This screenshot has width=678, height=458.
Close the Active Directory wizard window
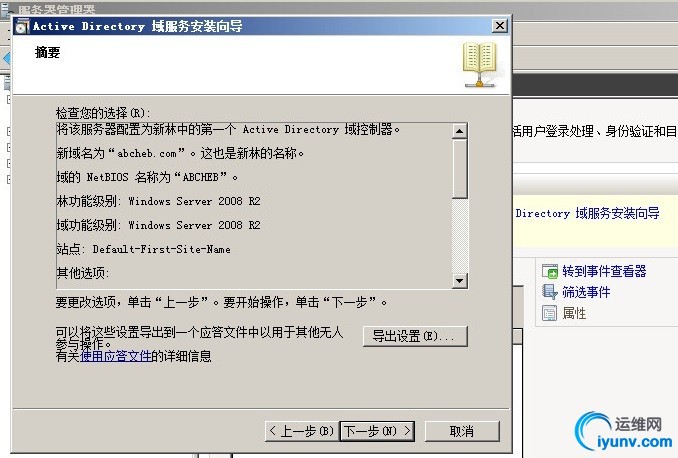[x=500, y=26]
